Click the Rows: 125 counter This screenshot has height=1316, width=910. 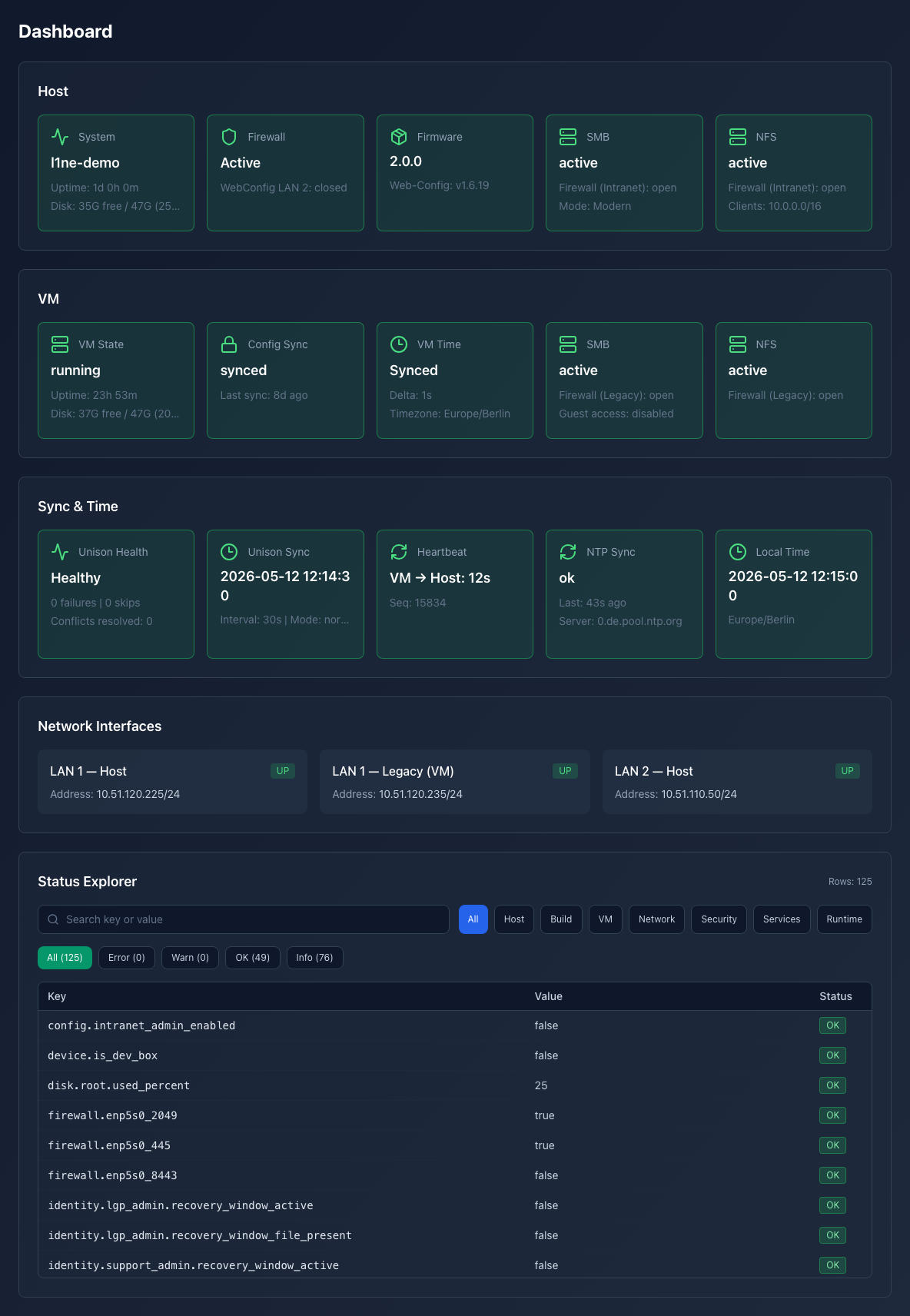(850, 882)
